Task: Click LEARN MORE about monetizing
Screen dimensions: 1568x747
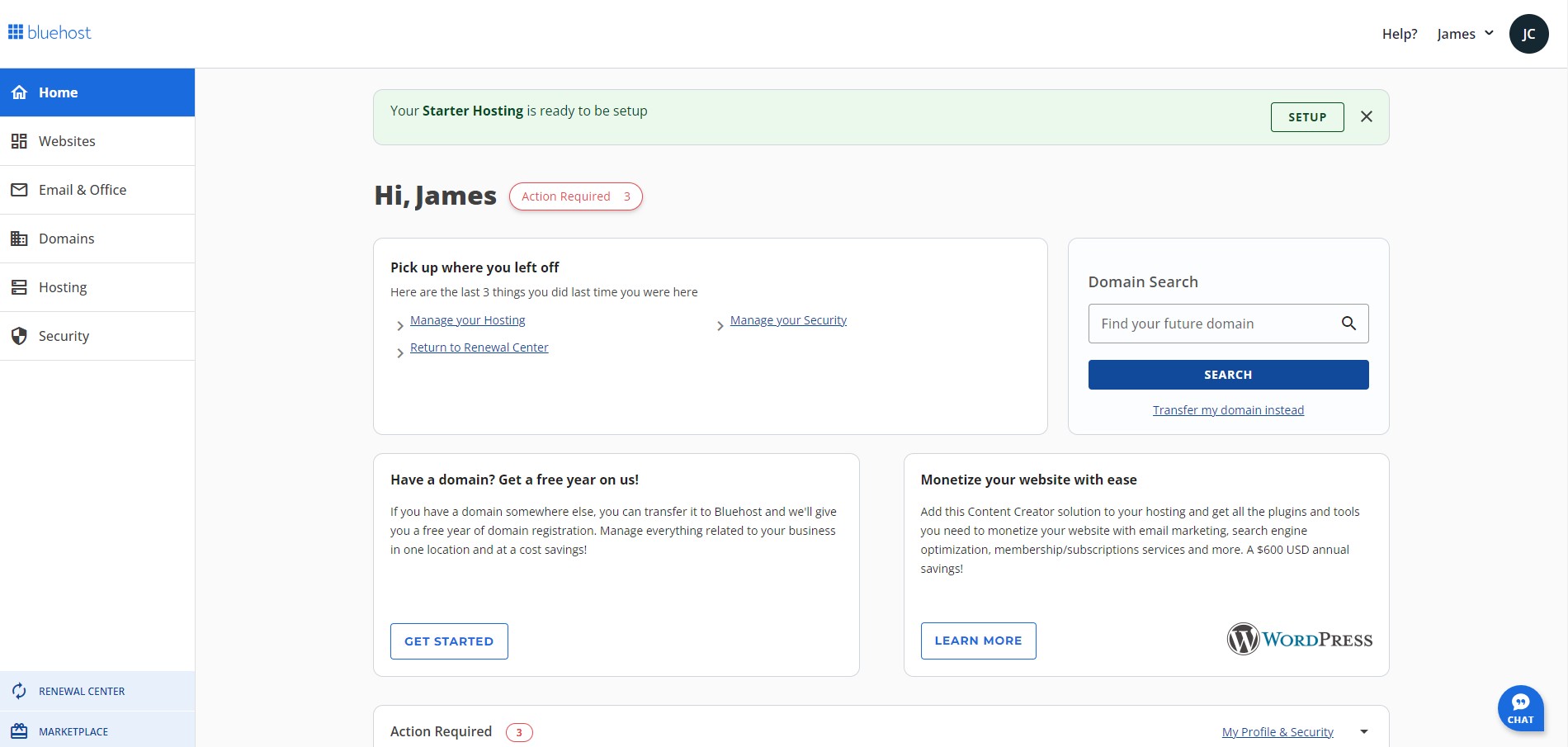Action: (978, 641)
